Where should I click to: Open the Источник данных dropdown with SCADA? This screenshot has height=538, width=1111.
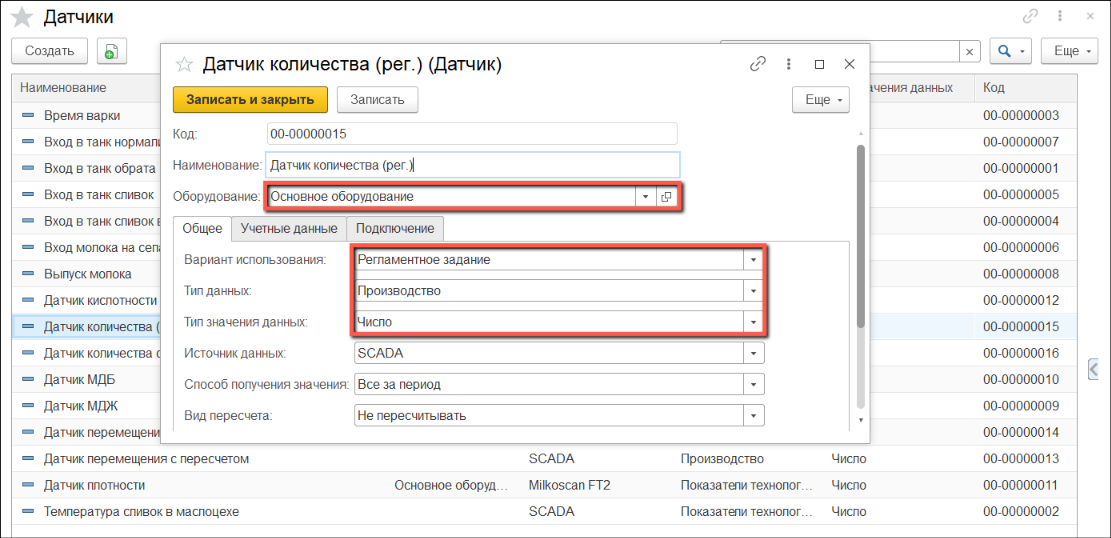752,353
